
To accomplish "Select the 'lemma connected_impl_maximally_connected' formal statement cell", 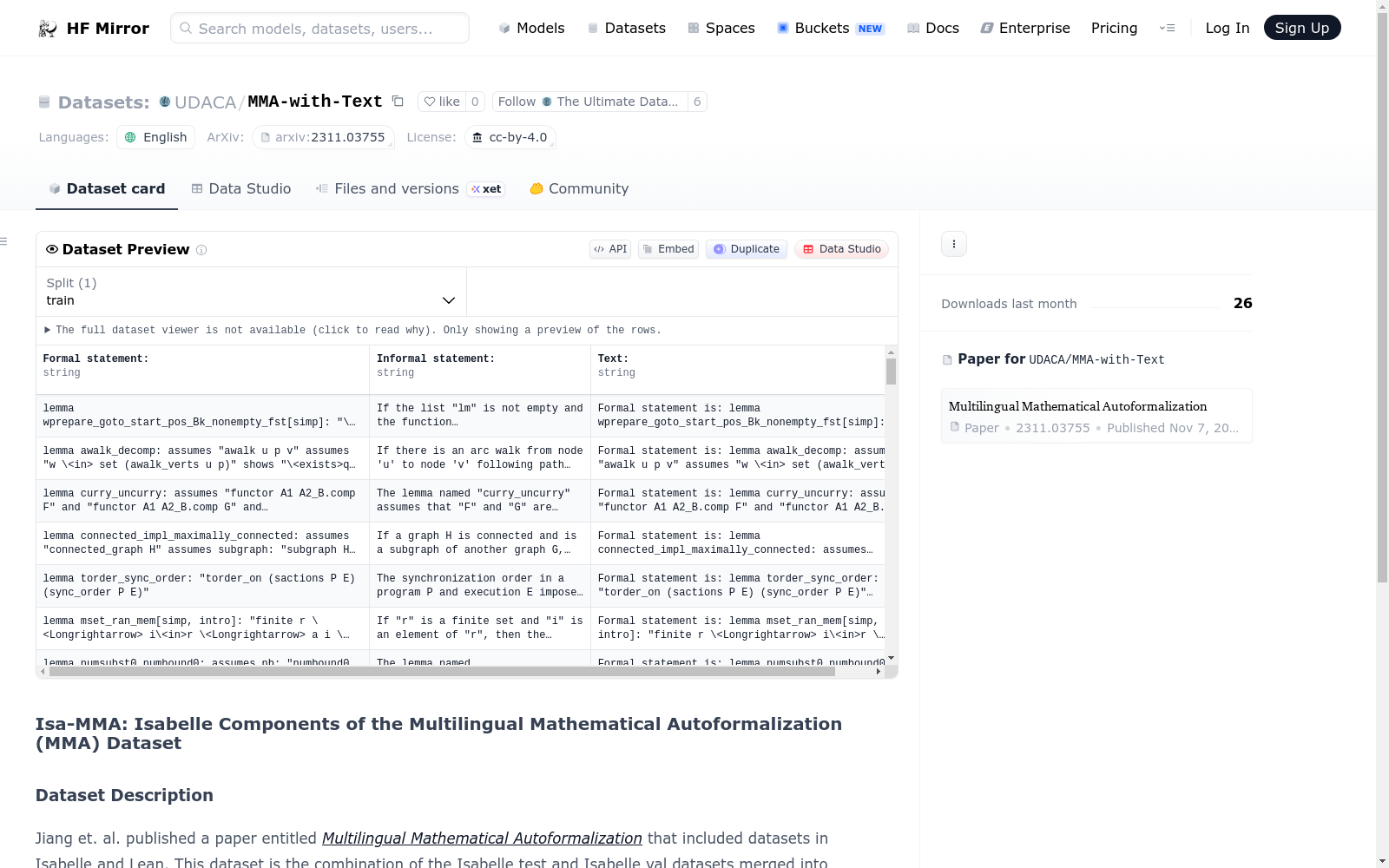I will tap(203, 543).
